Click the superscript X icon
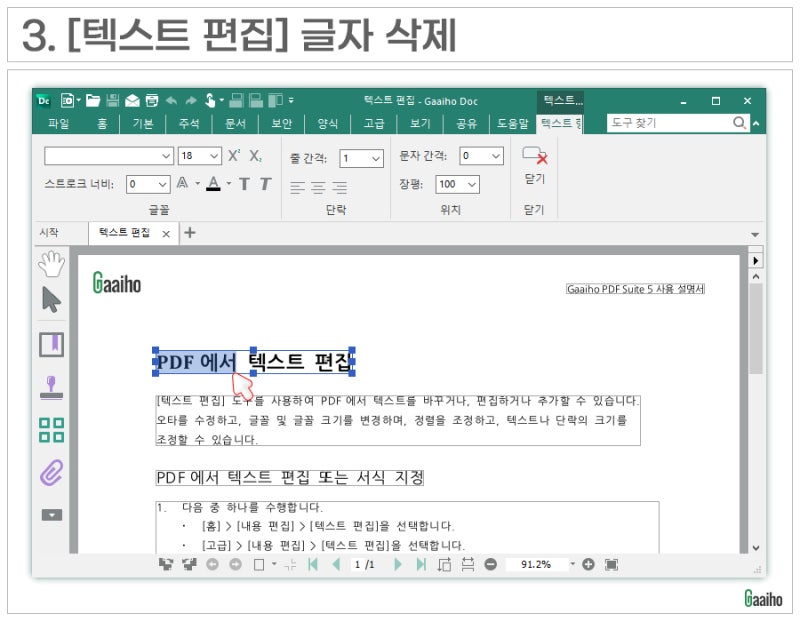 234,156
